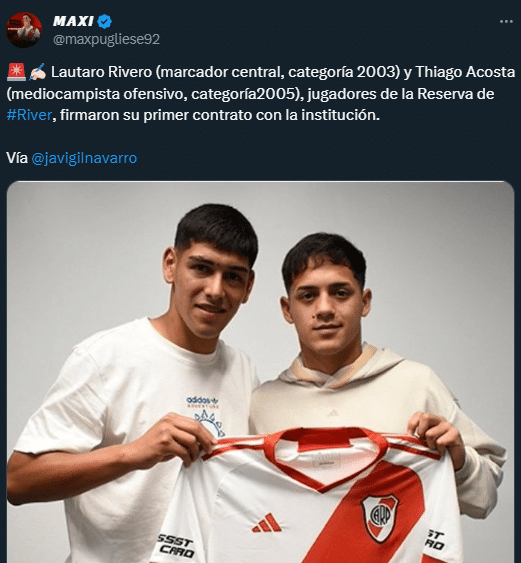Viewport: 521px width, 563px height.
Task: Click the writing hand emoji
Action: (37, 72)
